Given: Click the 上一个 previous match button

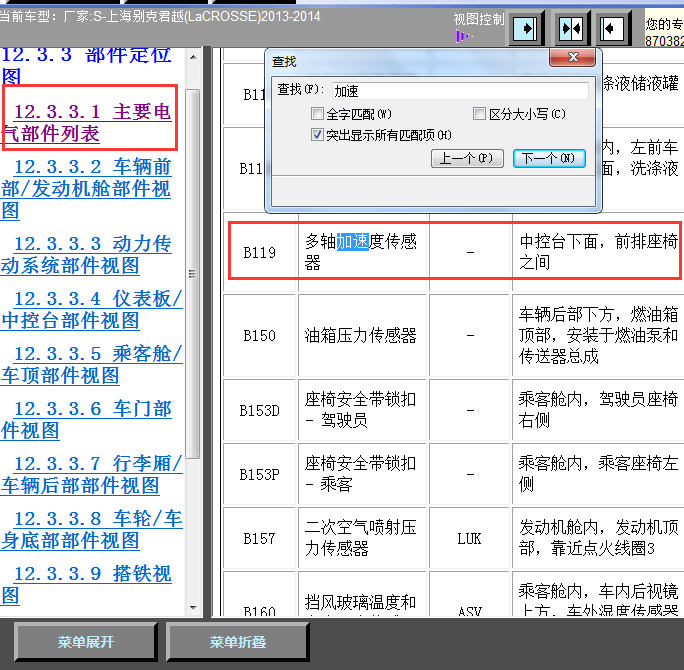Looking at the screenshot, I should tap(467, 158).
